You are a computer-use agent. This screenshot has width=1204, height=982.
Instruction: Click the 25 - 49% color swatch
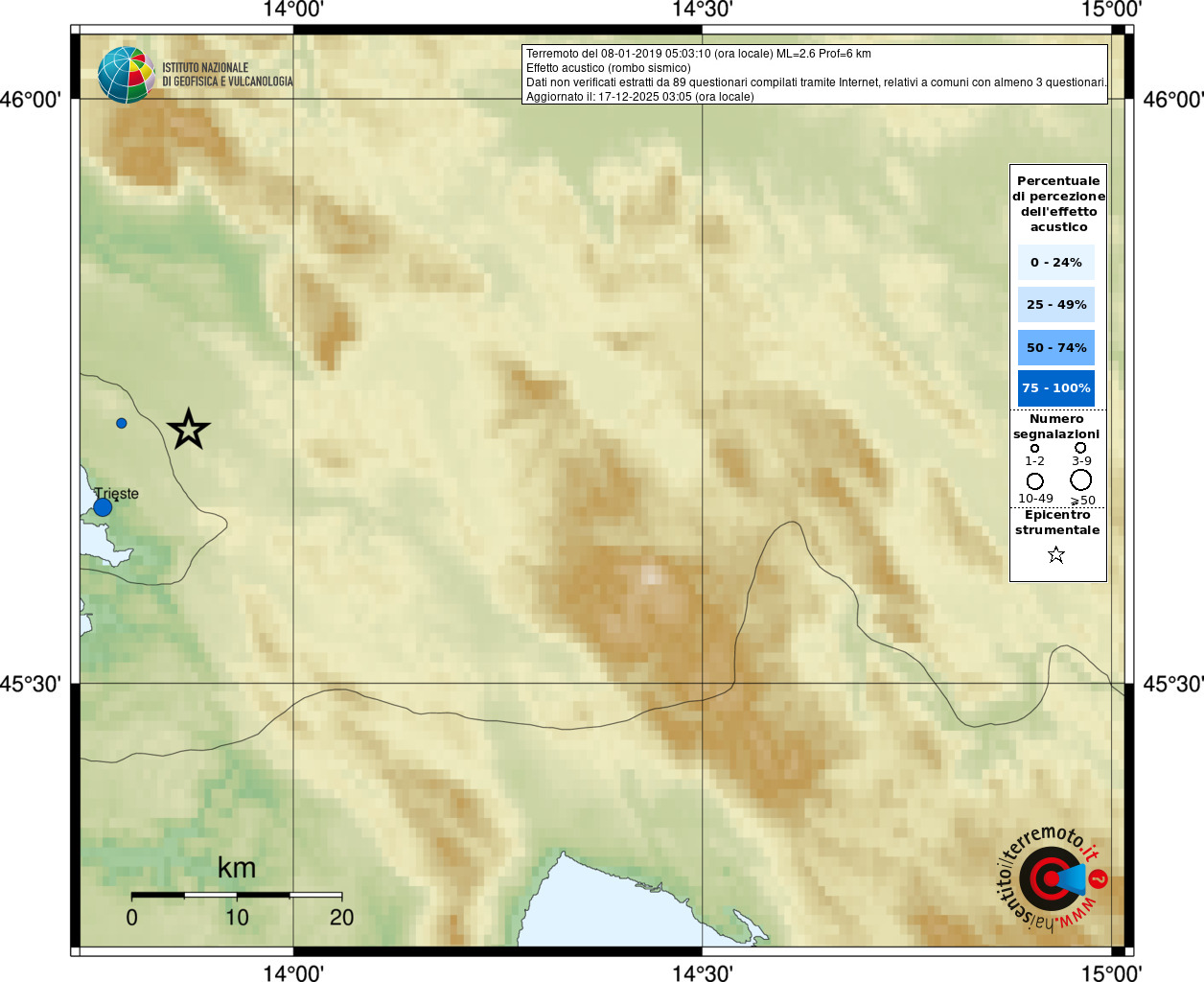coord(1056,304)
